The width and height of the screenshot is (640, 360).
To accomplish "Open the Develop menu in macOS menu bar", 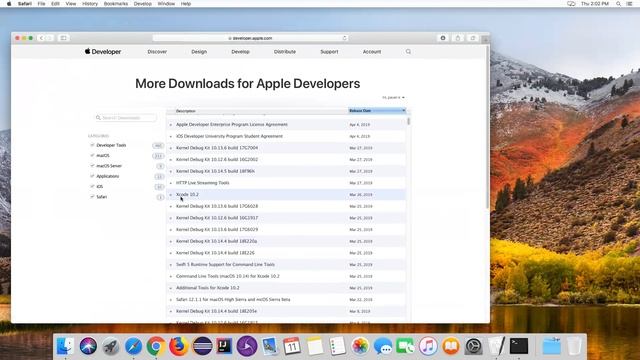I will point(142,4).
